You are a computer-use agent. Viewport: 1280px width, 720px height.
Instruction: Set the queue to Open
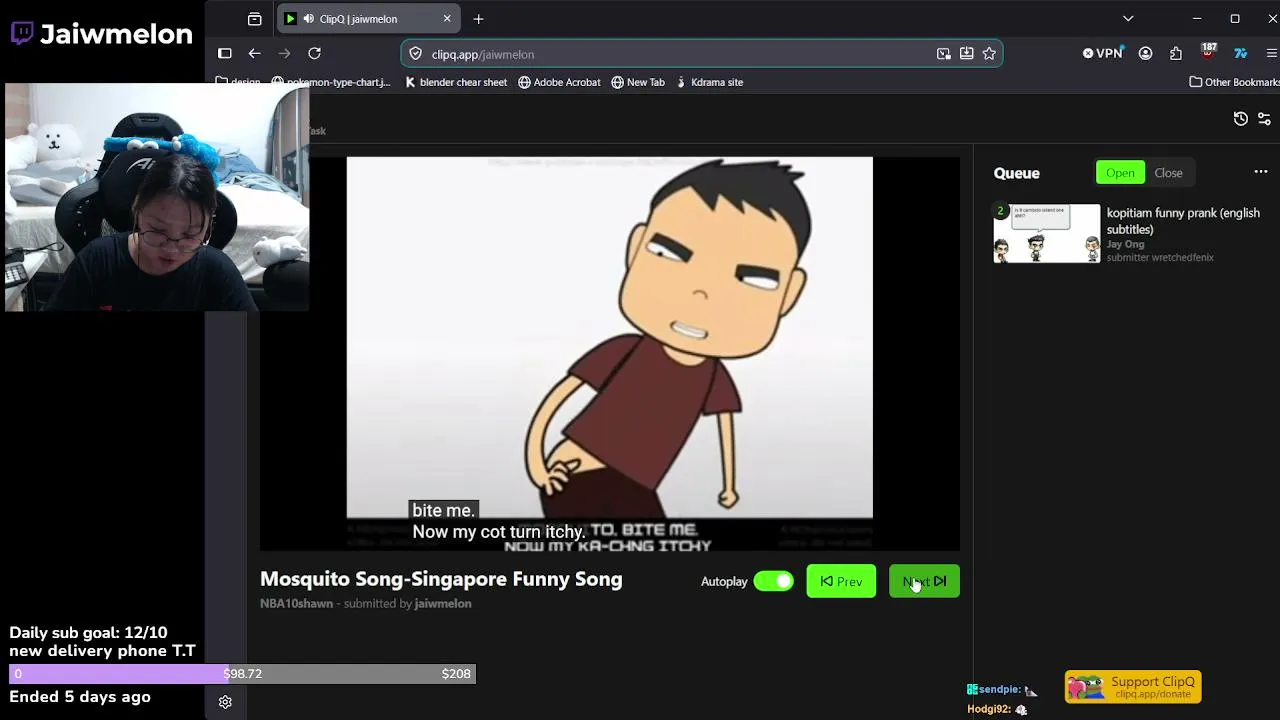(1120, 173)
